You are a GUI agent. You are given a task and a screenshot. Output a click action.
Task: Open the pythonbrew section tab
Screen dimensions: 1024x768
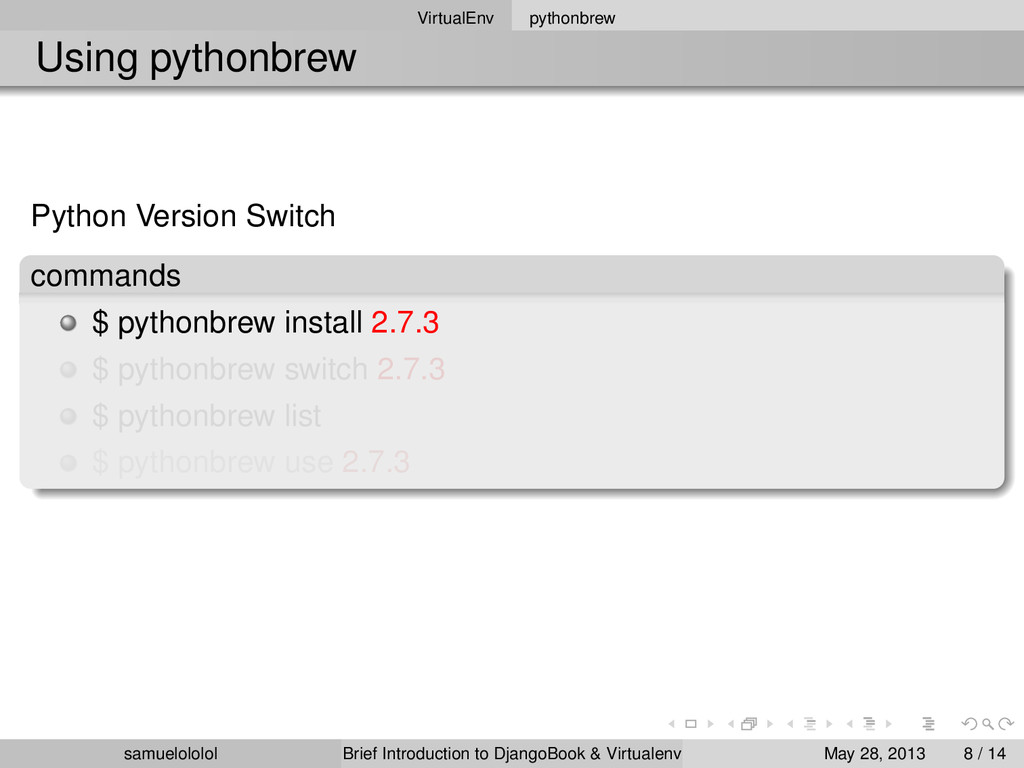(x=572, y=18)
